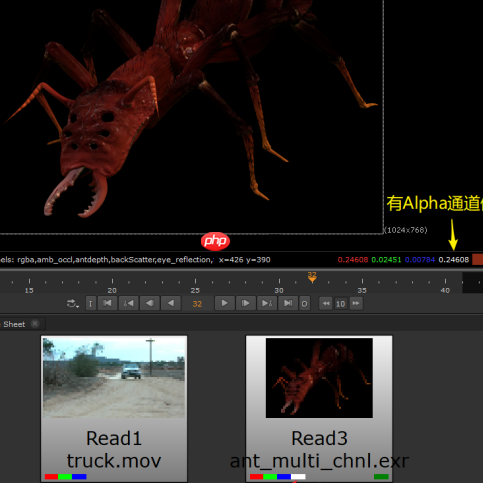Click the green value 0.02451
483x483 pixels.
tap(386, 260)
